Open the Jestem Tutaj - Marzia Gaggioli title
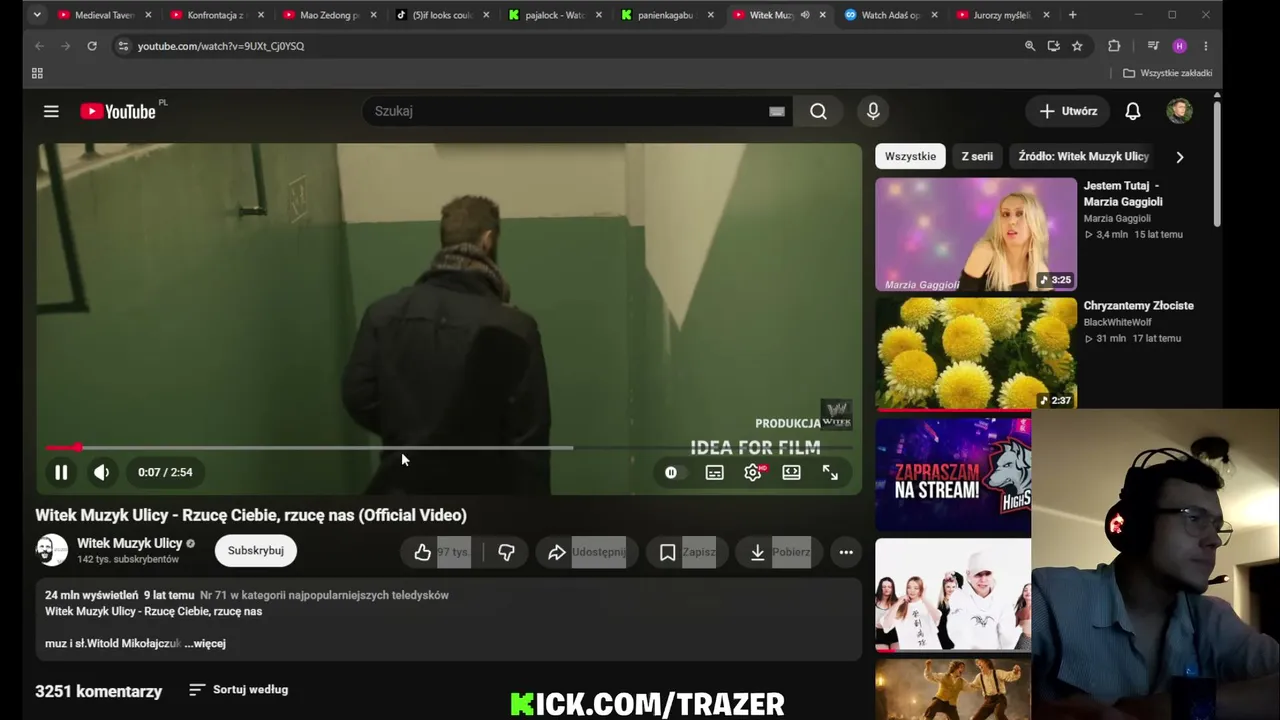This screenshot has width=1280, height=720. point(1123,193)
